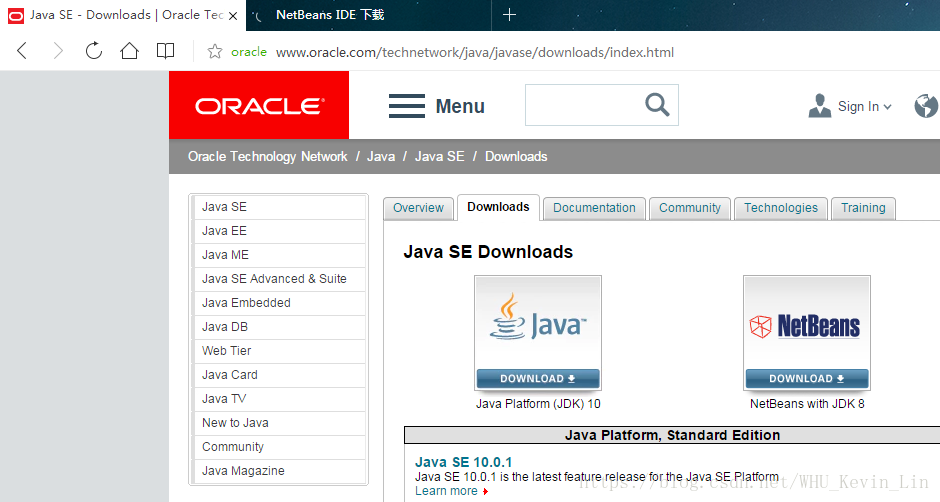Switch to the Training tab
The width and height of the screenshot is (940, 502).
[863, 208]
